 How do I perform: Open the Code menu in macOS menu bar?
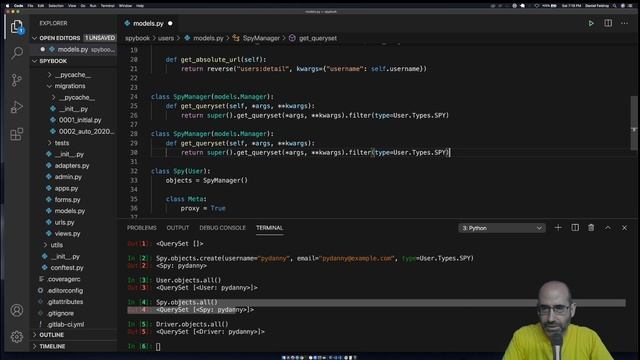(18, 6)
